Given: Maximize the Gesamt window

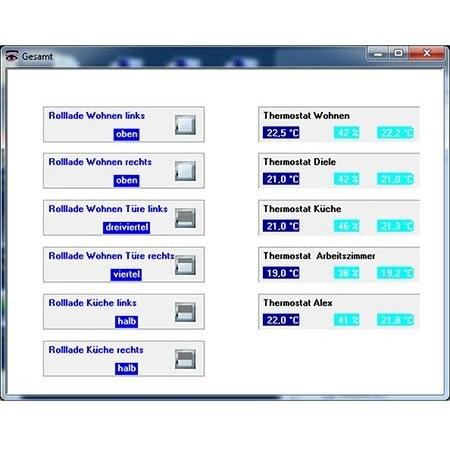Looking at the screenshot, I should coord(398,53).
